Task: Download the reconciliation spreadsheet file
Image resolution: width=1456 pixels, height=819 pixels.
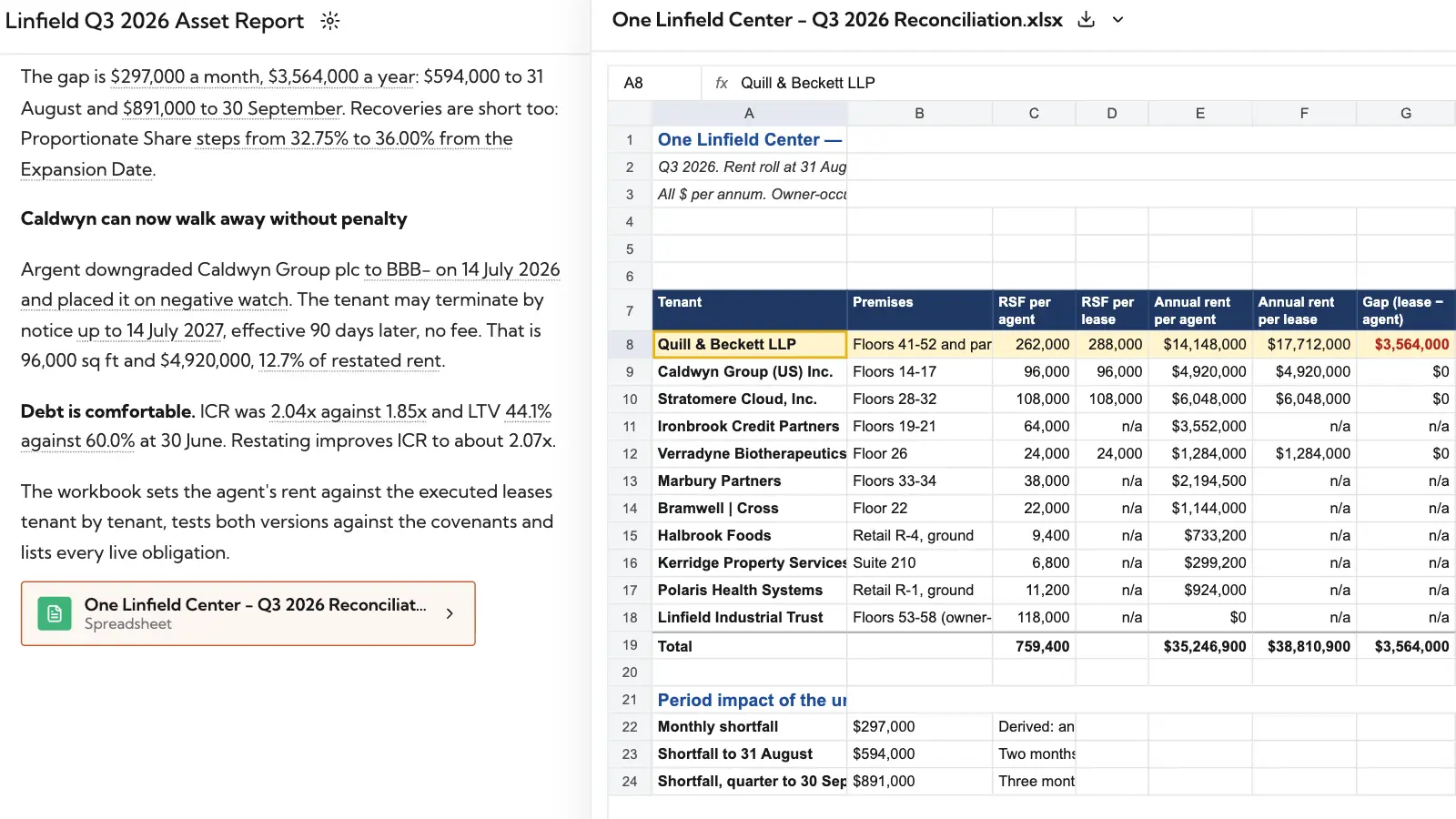Action: coord(1086,20)
